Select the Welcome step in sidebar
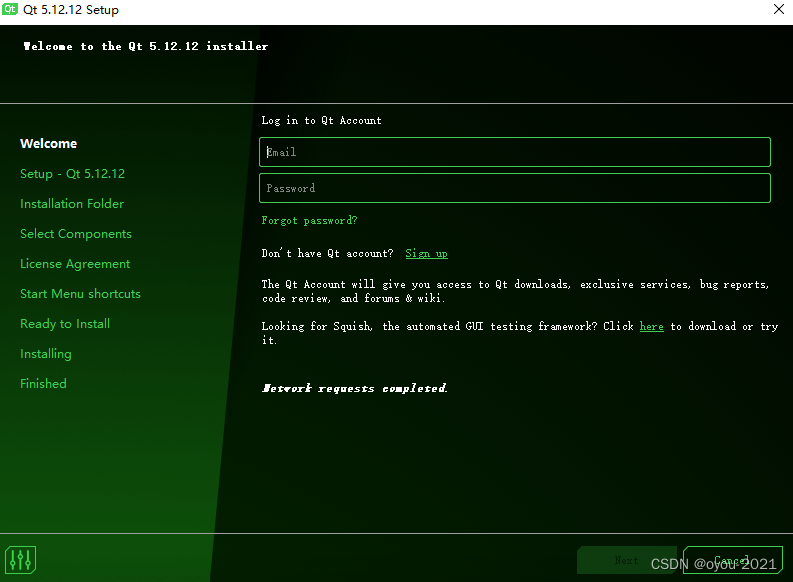Image resolution: width=793 pixels, height=582 pixels. tap(49, 144)
